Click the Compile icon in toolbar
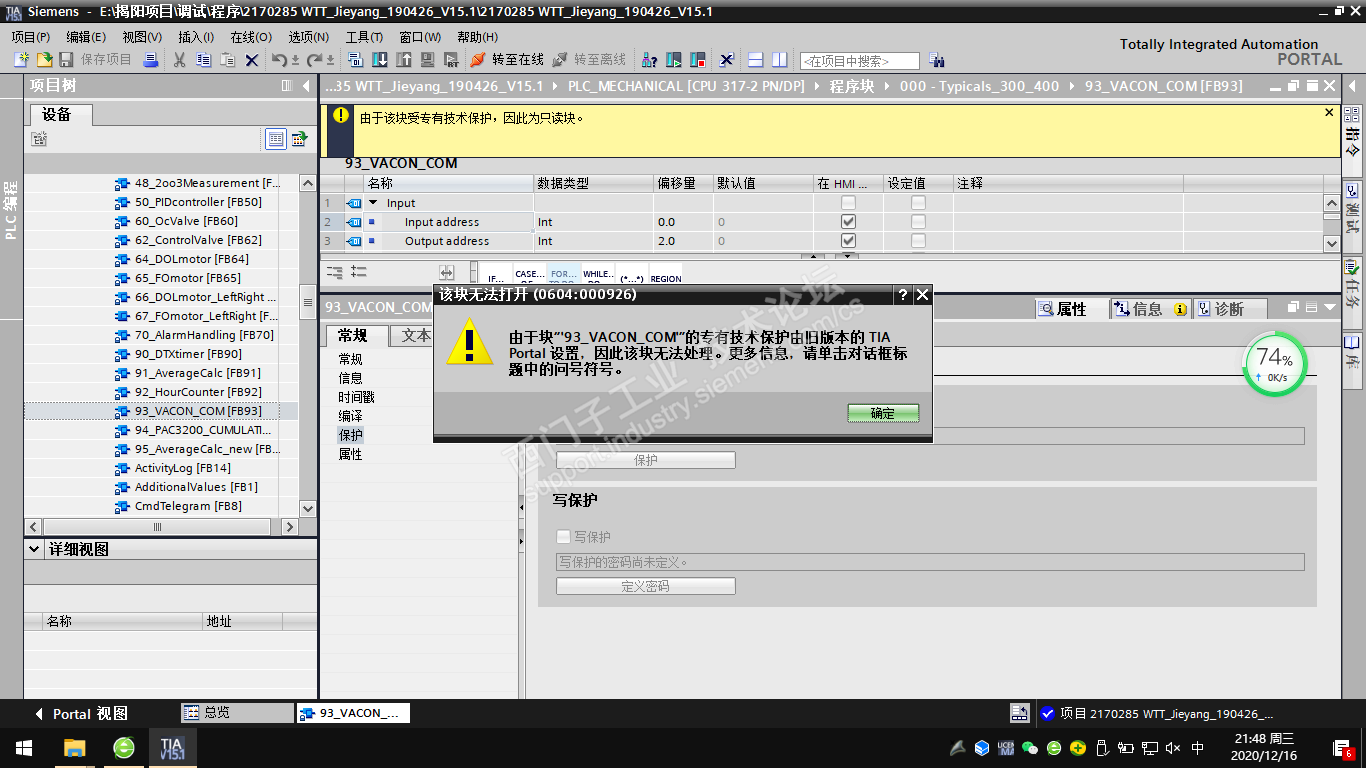The width and height of the screenshot is (1366, 768). click(357, 60)
